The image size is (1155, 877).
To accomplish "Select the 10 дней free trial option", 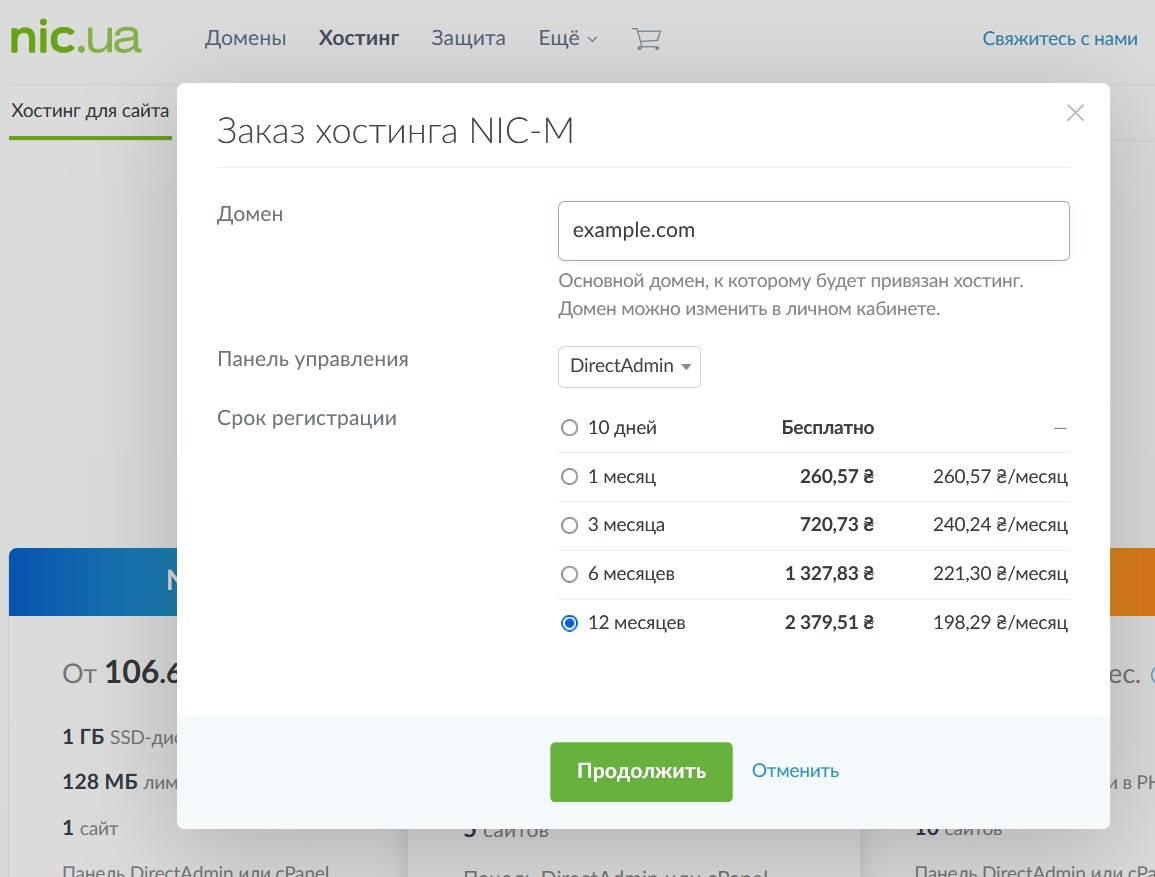I will (x=570, y=428).
